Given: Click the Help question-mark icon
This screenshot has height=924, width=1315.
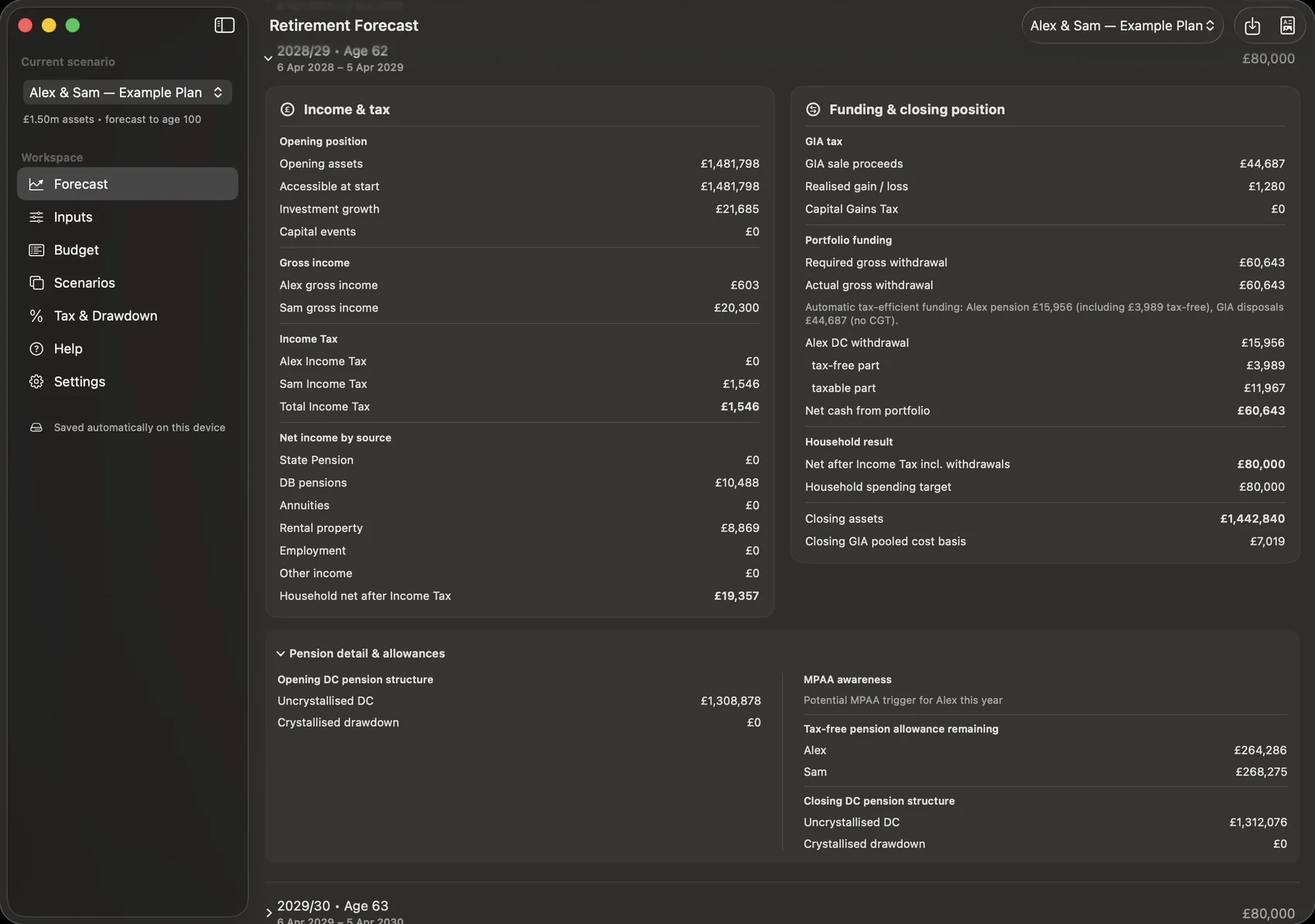Looking at the screenshot, I should pos(36,349).
